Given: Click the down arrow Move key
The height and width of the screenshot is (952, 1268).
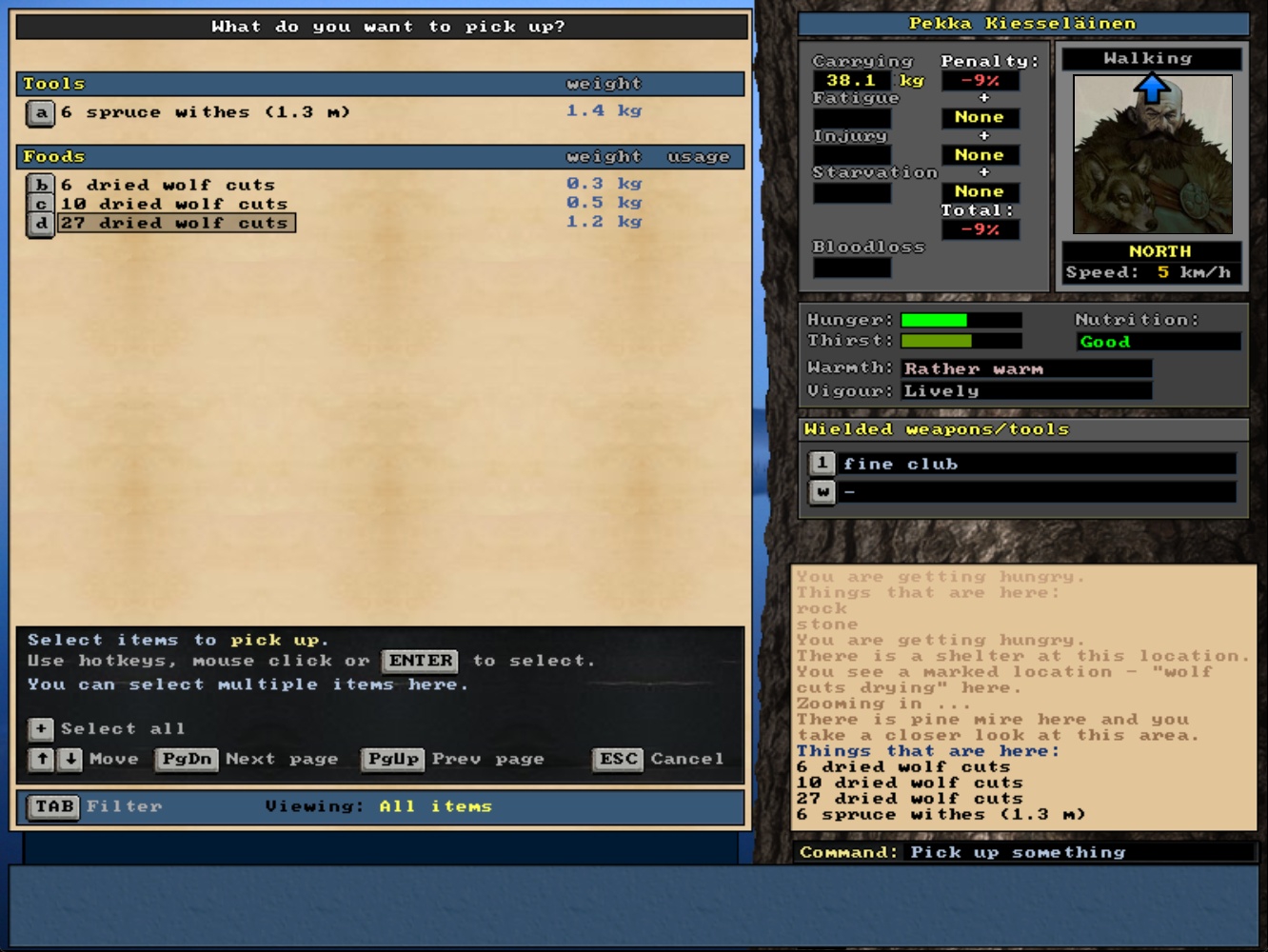Looking at the screenshot, I should (x=70, y=760).
